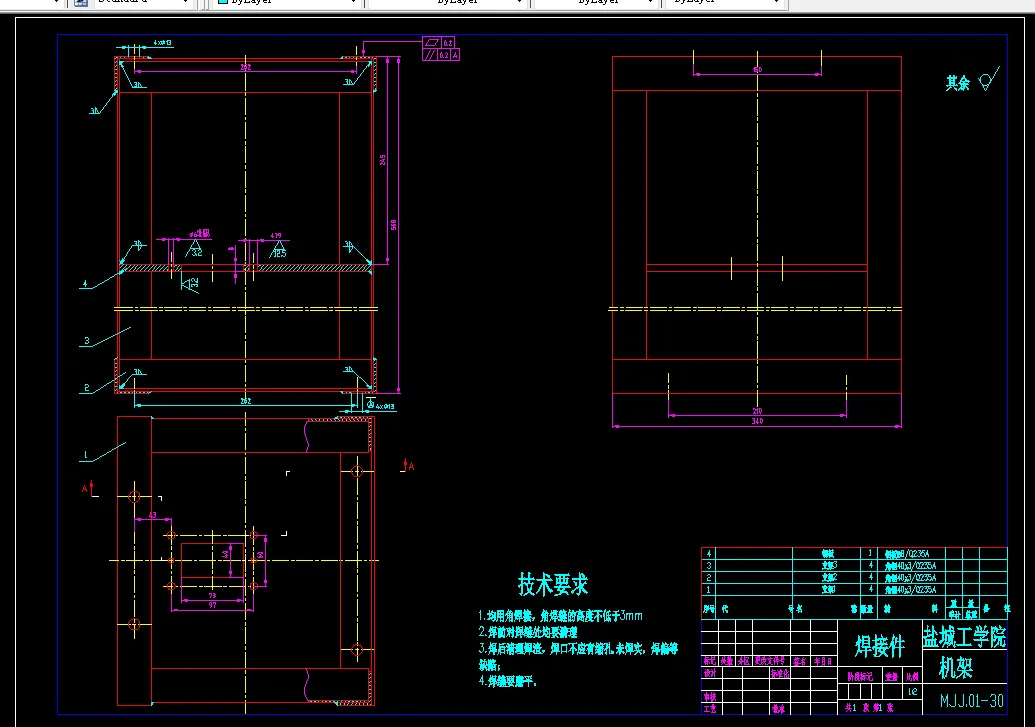Select the 更改文件号 title block cell
Image resolution: width=1035 pixels, height=727 pixels.
[x=770, y=661]
